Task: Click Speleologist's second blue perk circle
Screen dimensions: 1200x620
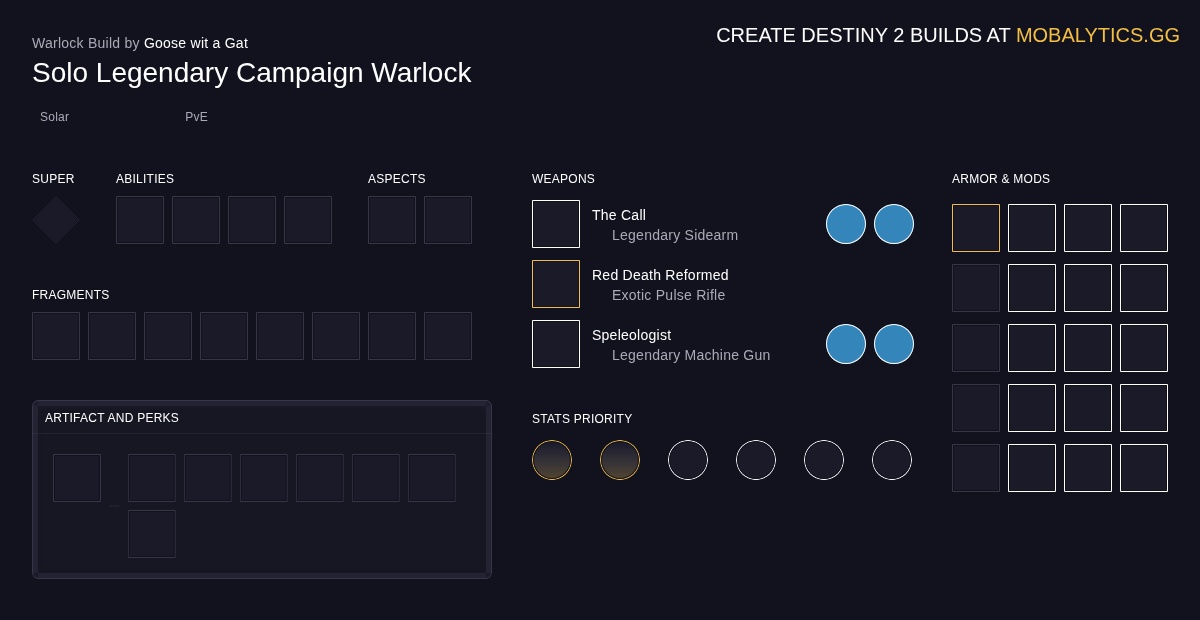Action: coord(894,344)
